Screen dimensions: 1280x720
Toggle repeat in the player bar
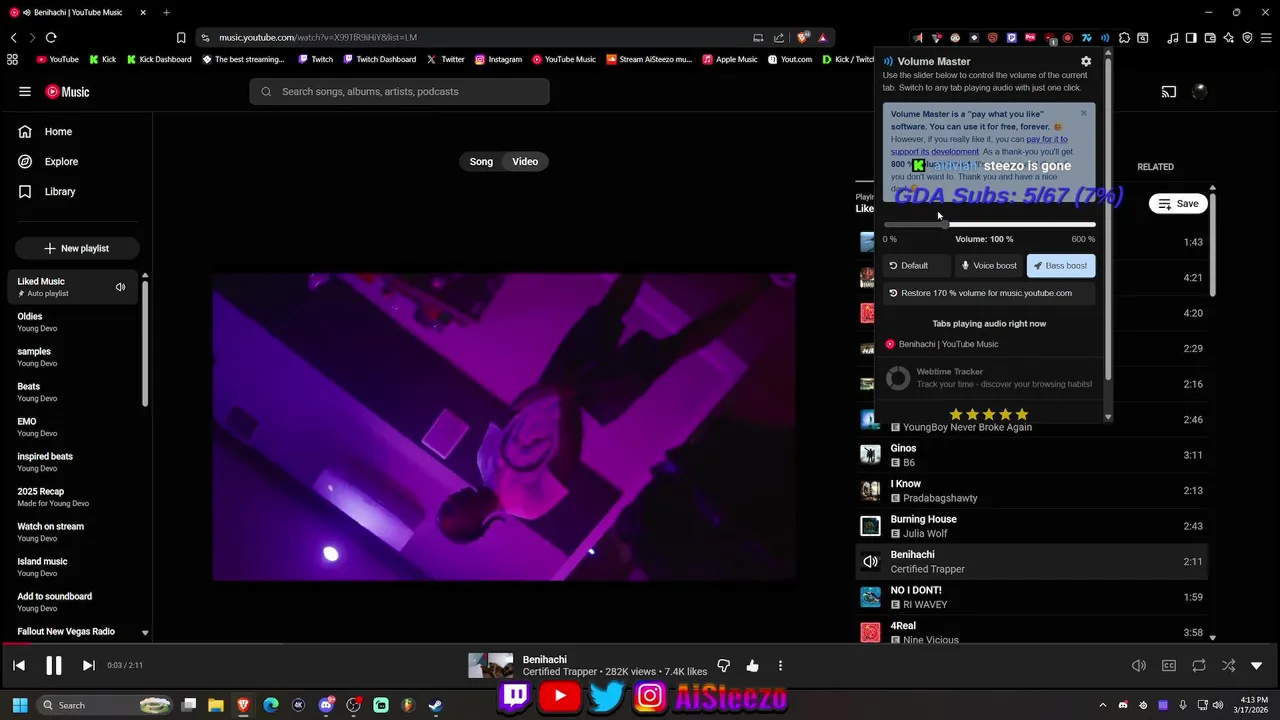click(x=1199, y=665)
